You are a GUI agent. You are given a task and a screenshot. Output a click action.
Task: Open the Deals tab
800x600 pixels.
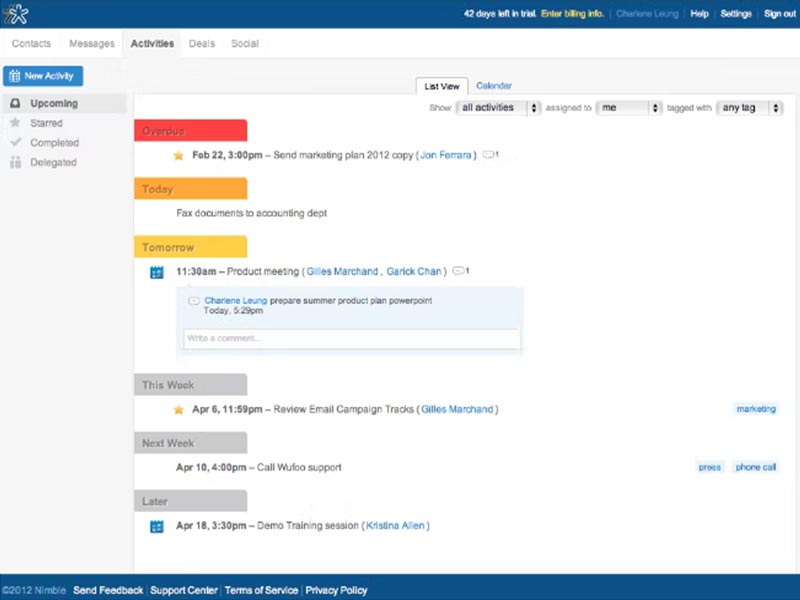point(202,43)
